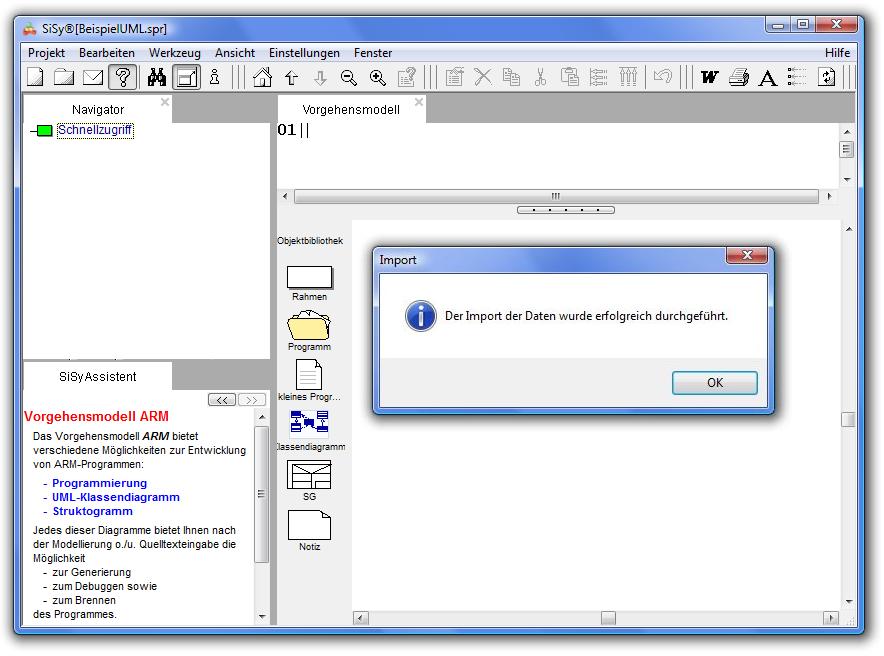Toggle the question mark help icon
The image size is (884, 656).
pos(123,77)
